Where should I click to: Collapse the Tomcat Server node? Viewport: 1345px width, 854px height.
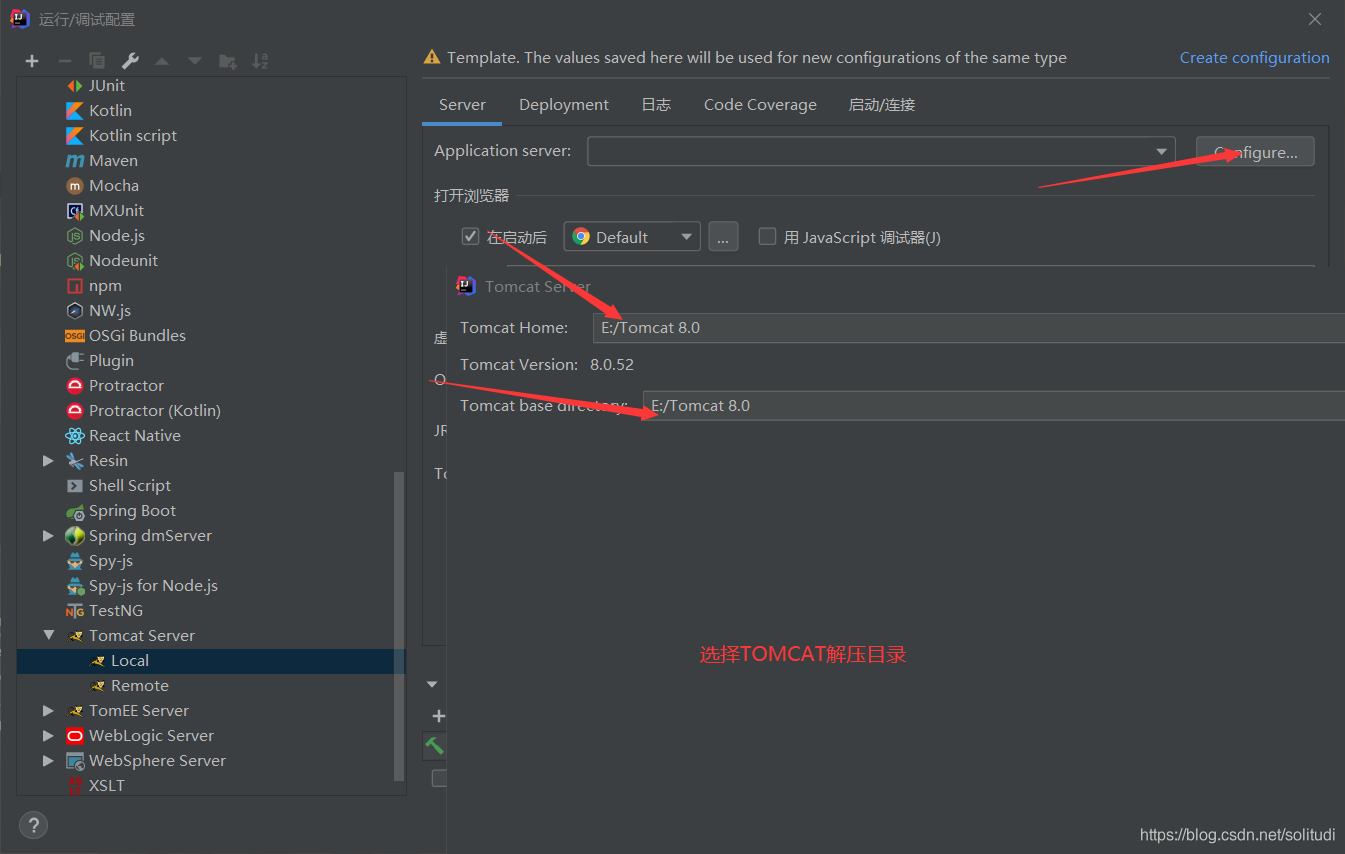[48, 636]
